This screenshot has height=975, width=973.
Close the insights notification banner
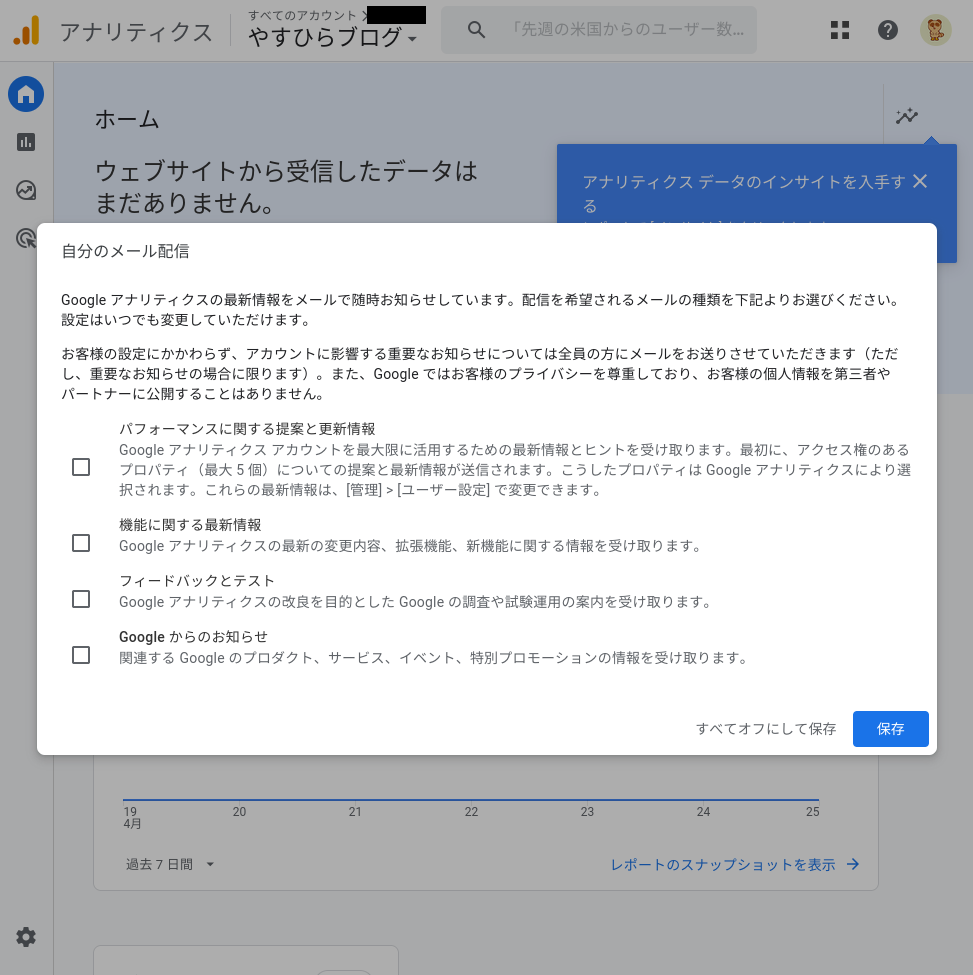pyautogui.click(x=920, y=181)
